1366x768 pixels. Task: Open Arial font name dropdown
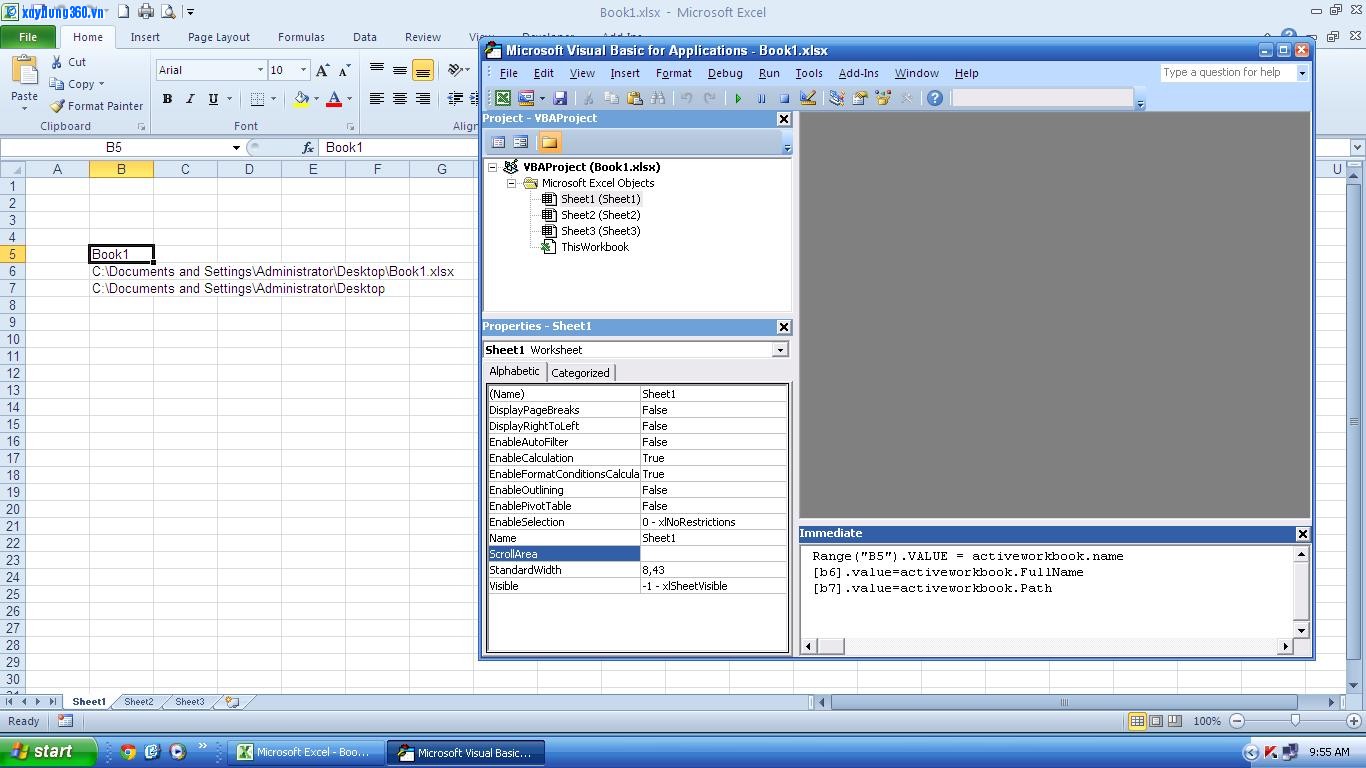pos(260,70)
